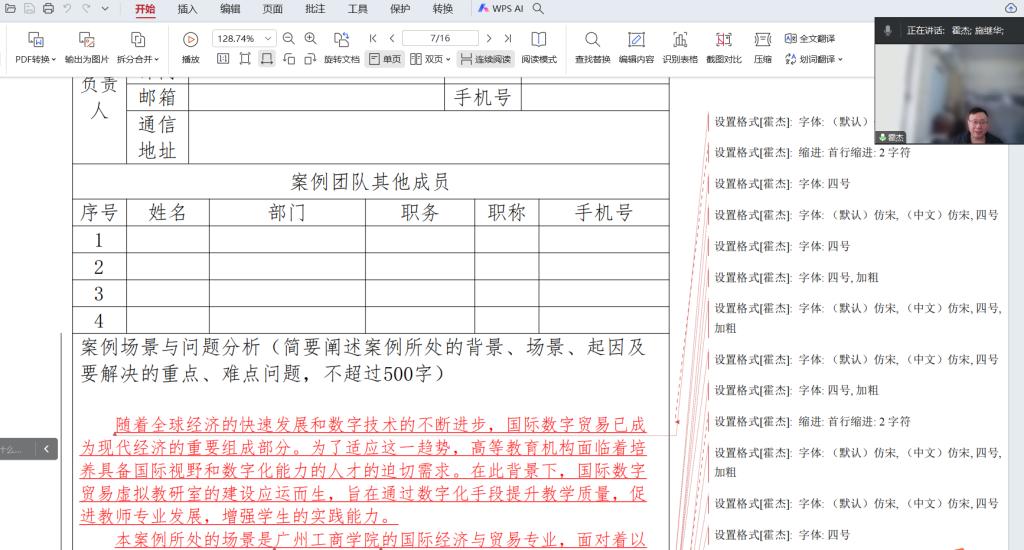
Task: Open the zoom percentage dropdown
Action: [x=267, y=38]
